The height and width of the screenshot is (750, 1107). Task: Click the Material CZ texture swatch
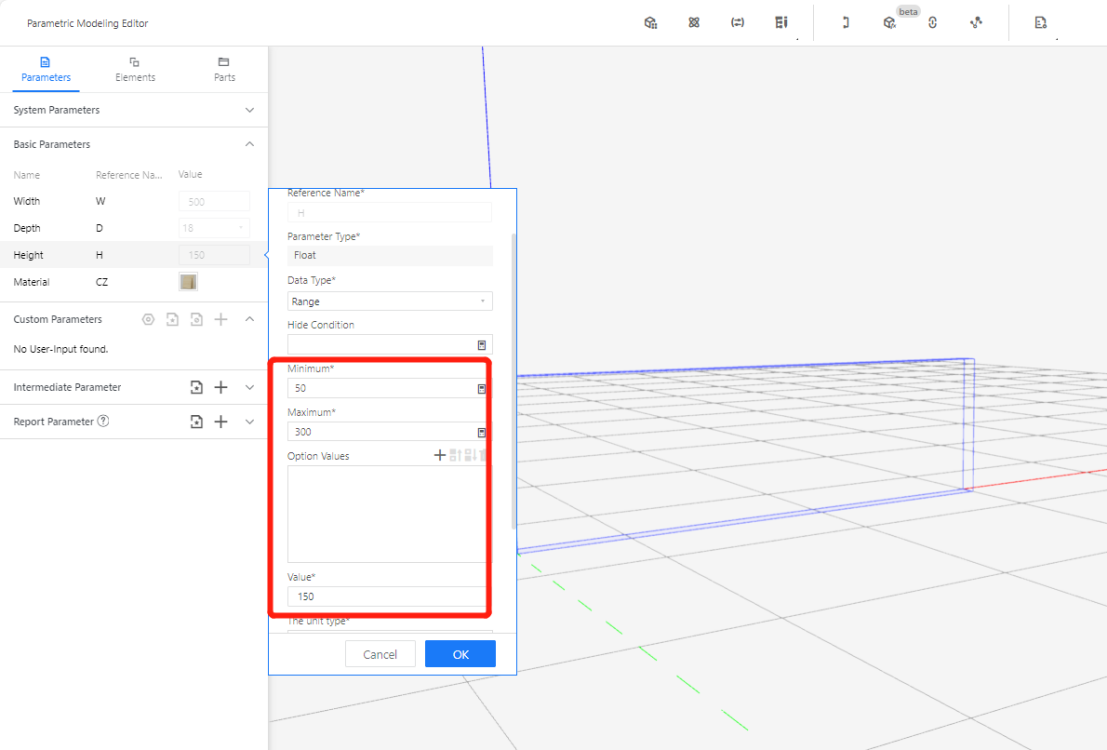point(188,282)
